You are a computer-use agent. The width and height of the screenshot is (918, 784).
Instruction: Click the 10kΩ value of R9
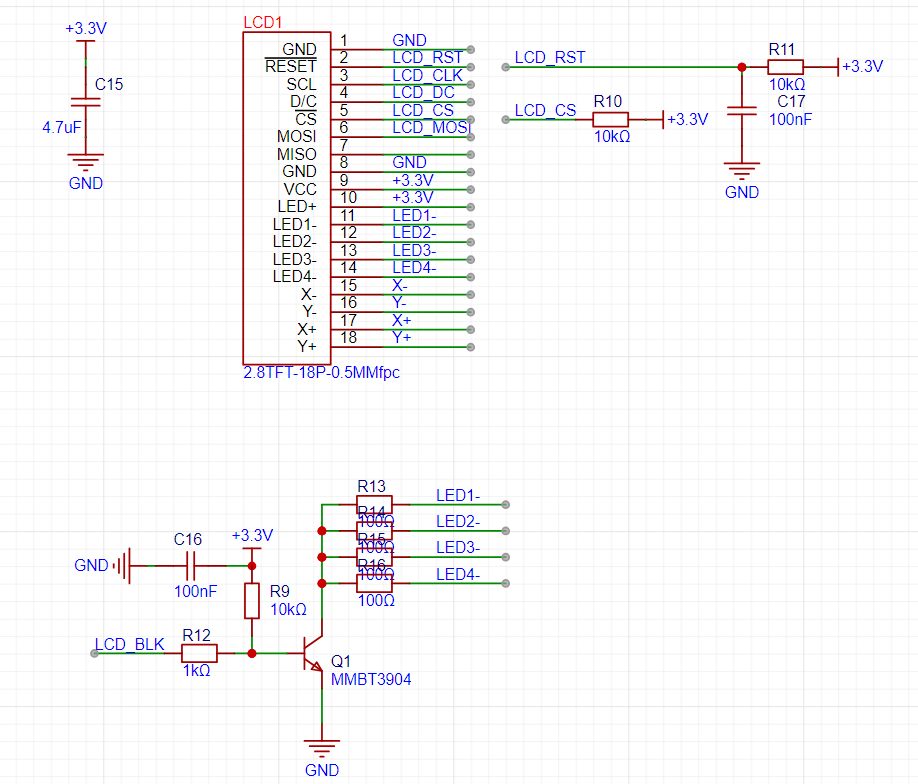tap(288, 610)
